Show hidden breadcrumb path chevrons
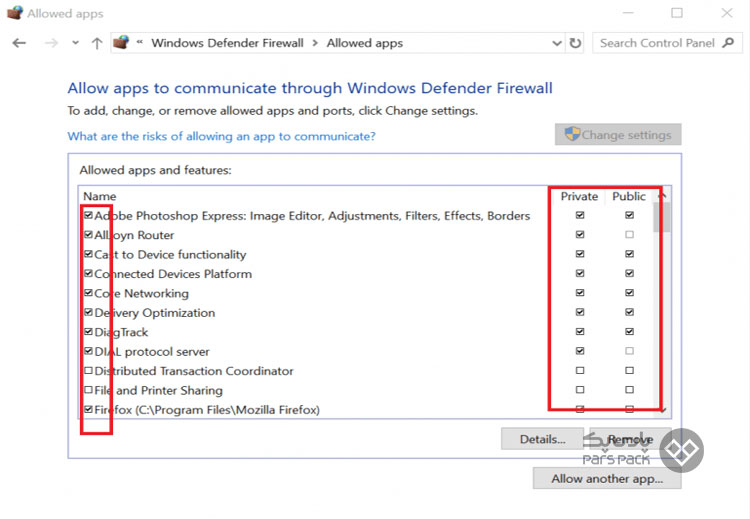 coord(140,42)
